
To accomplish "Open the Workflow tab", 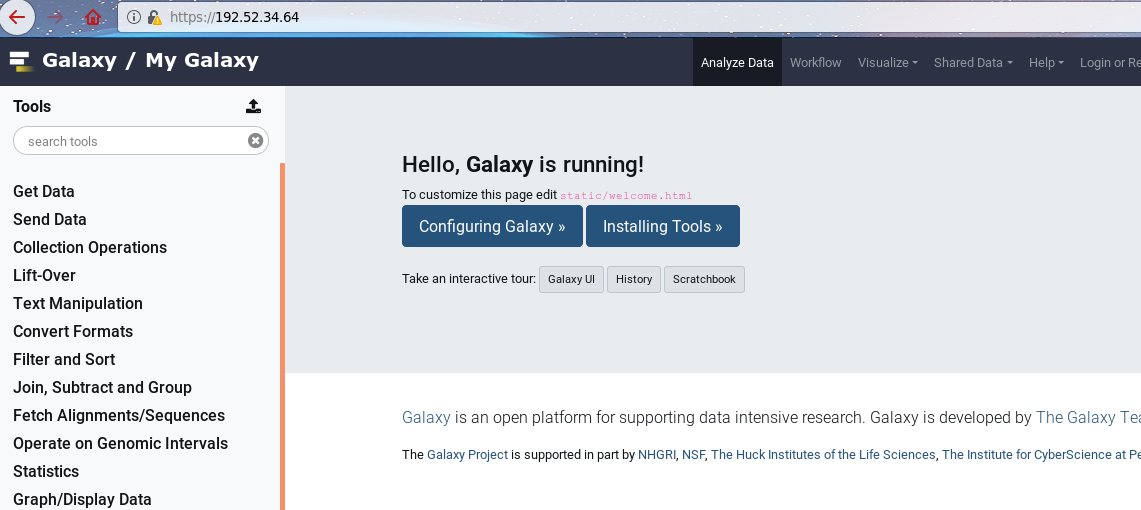I will (815, 63).
